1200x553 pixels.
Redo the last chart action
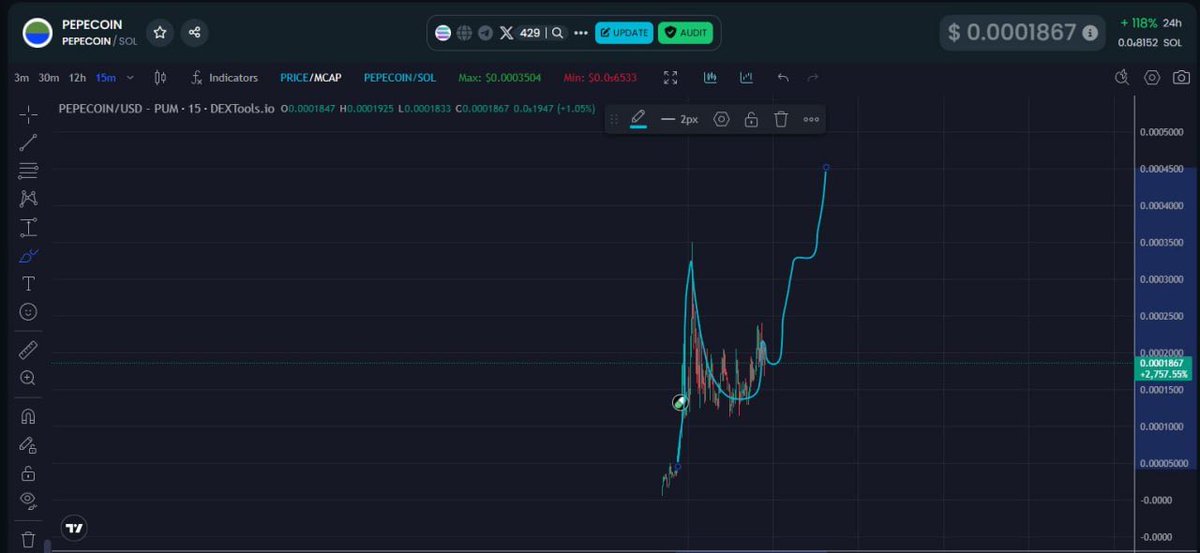[813, 77]
